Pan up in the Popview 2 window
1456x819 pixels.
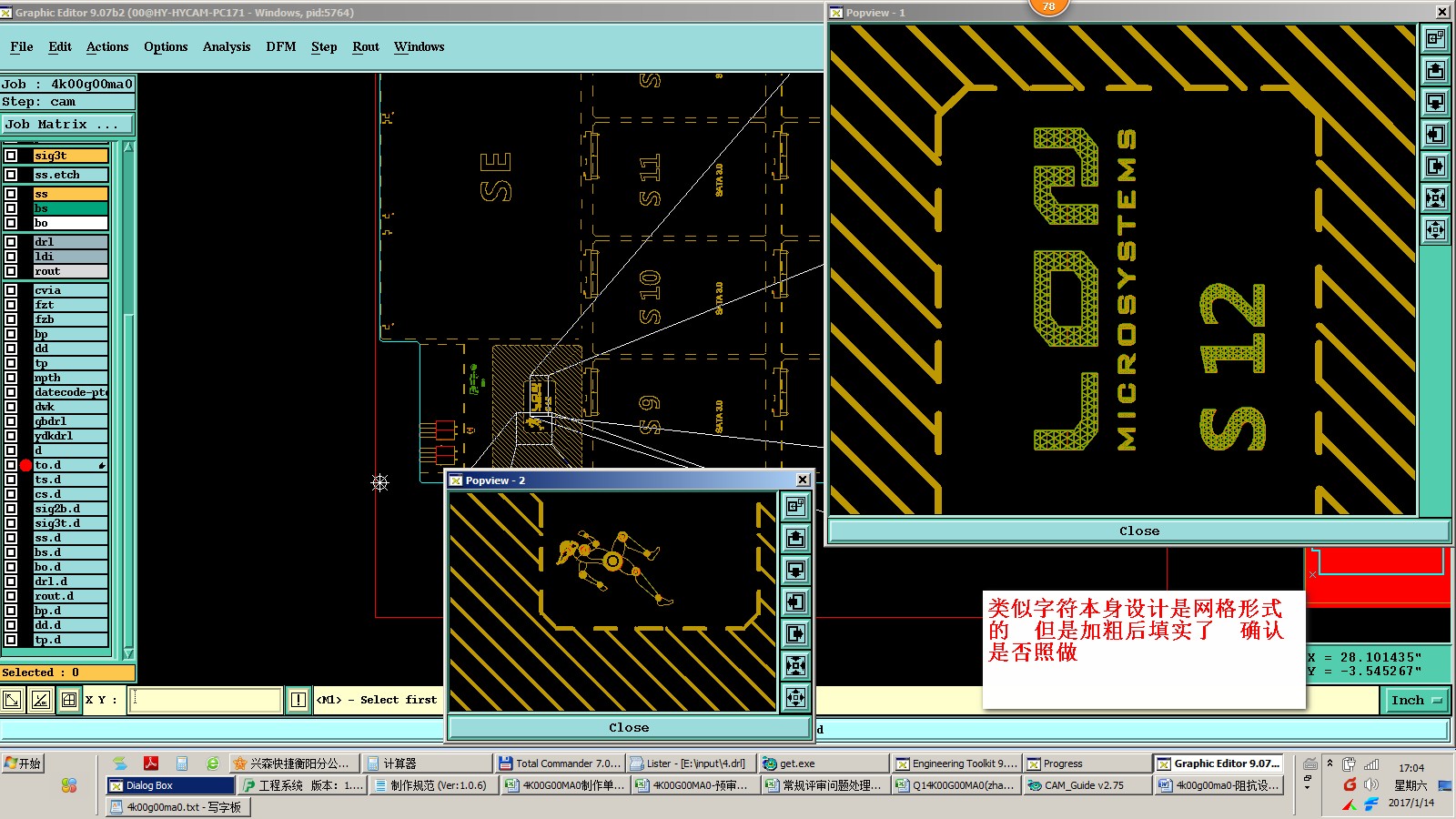pos(795,538)
